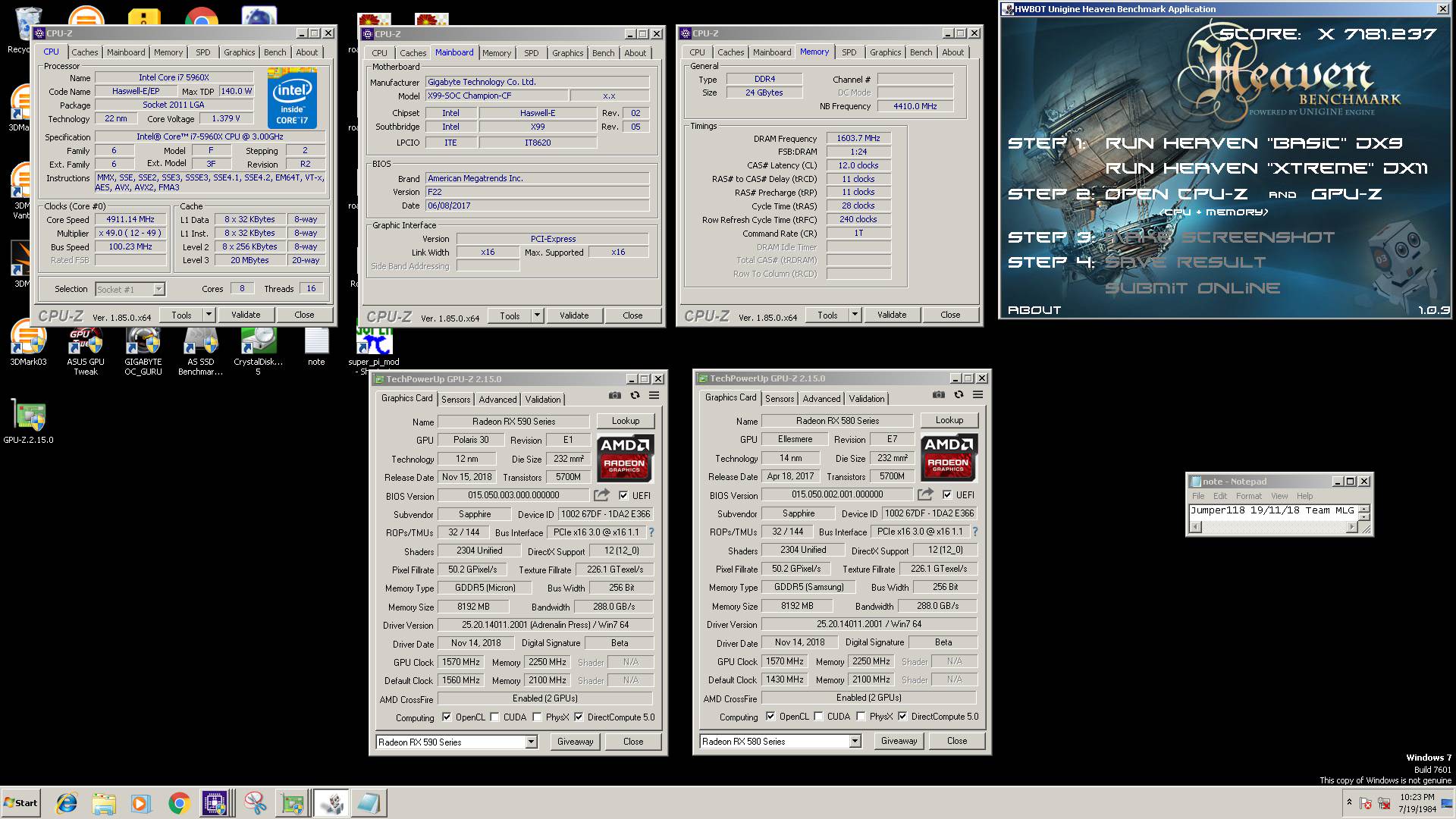
Task: Open the hamburger menu in RX 590 GPU-Z
Action: (654, 395)
